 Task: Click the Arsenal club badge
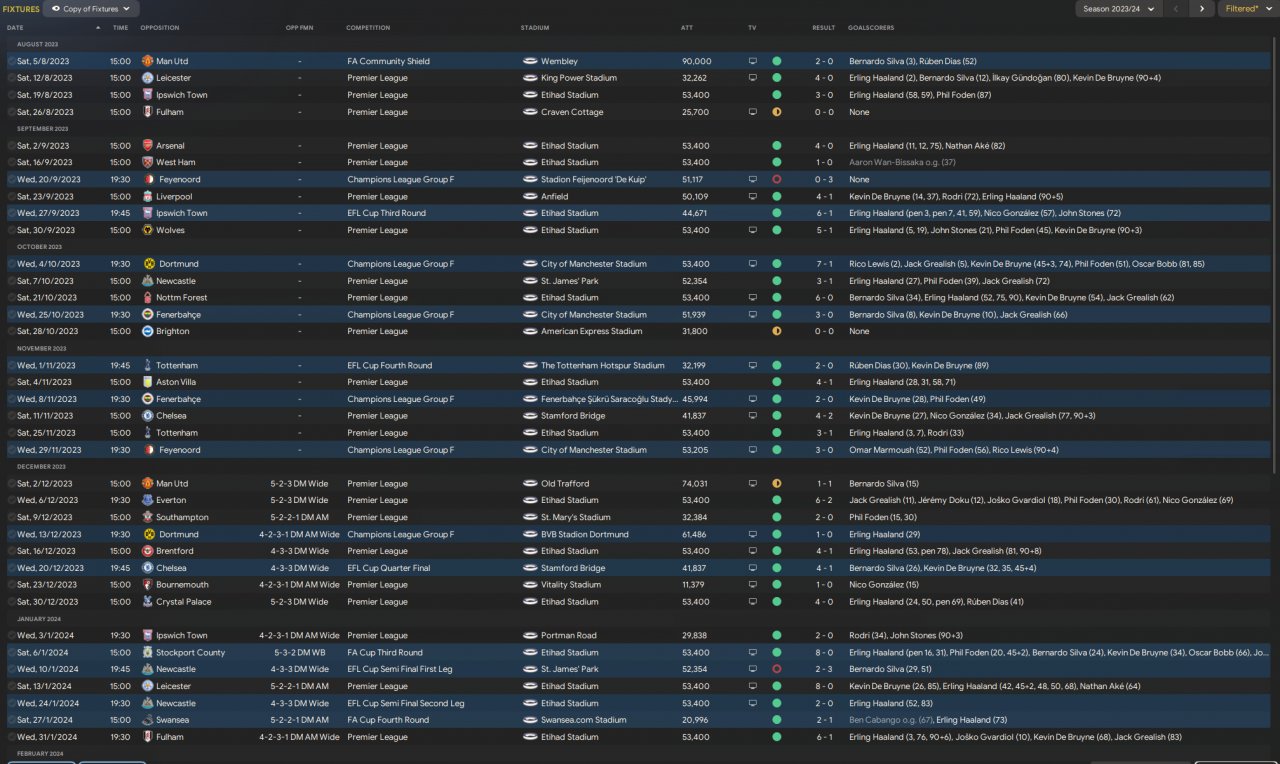[148, 146]
